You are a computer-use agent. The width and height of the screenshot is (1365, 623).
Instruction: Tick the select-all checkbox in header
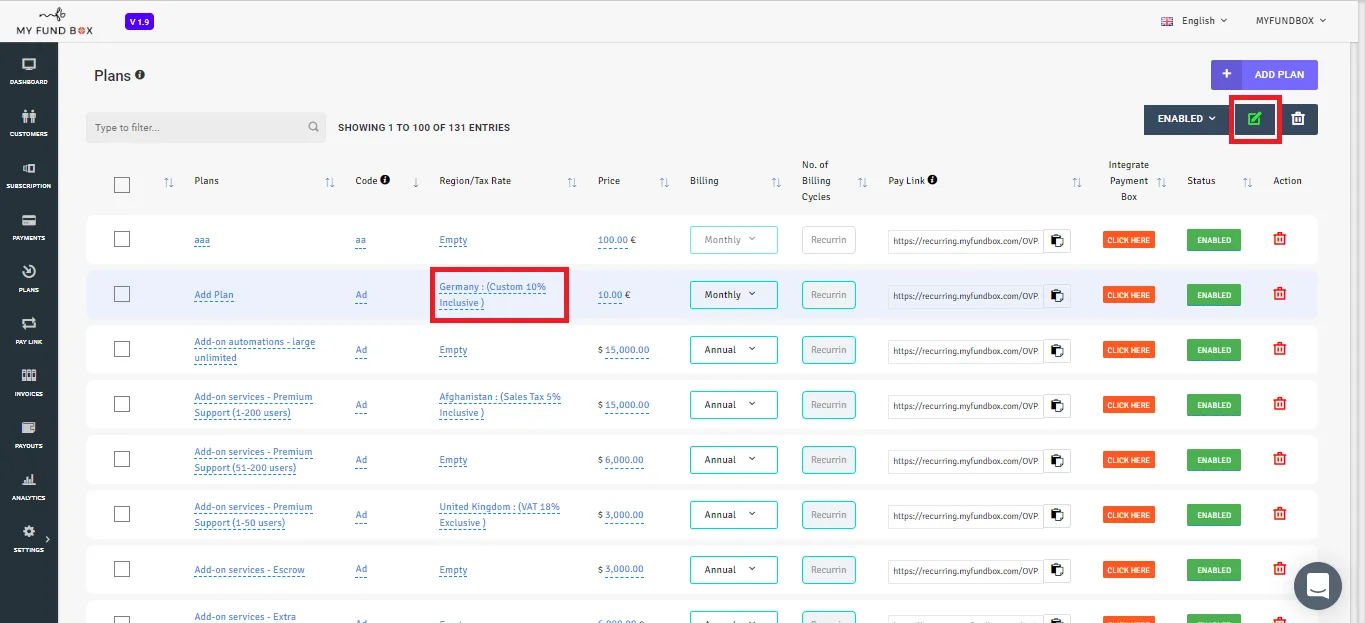click(122, 184)
